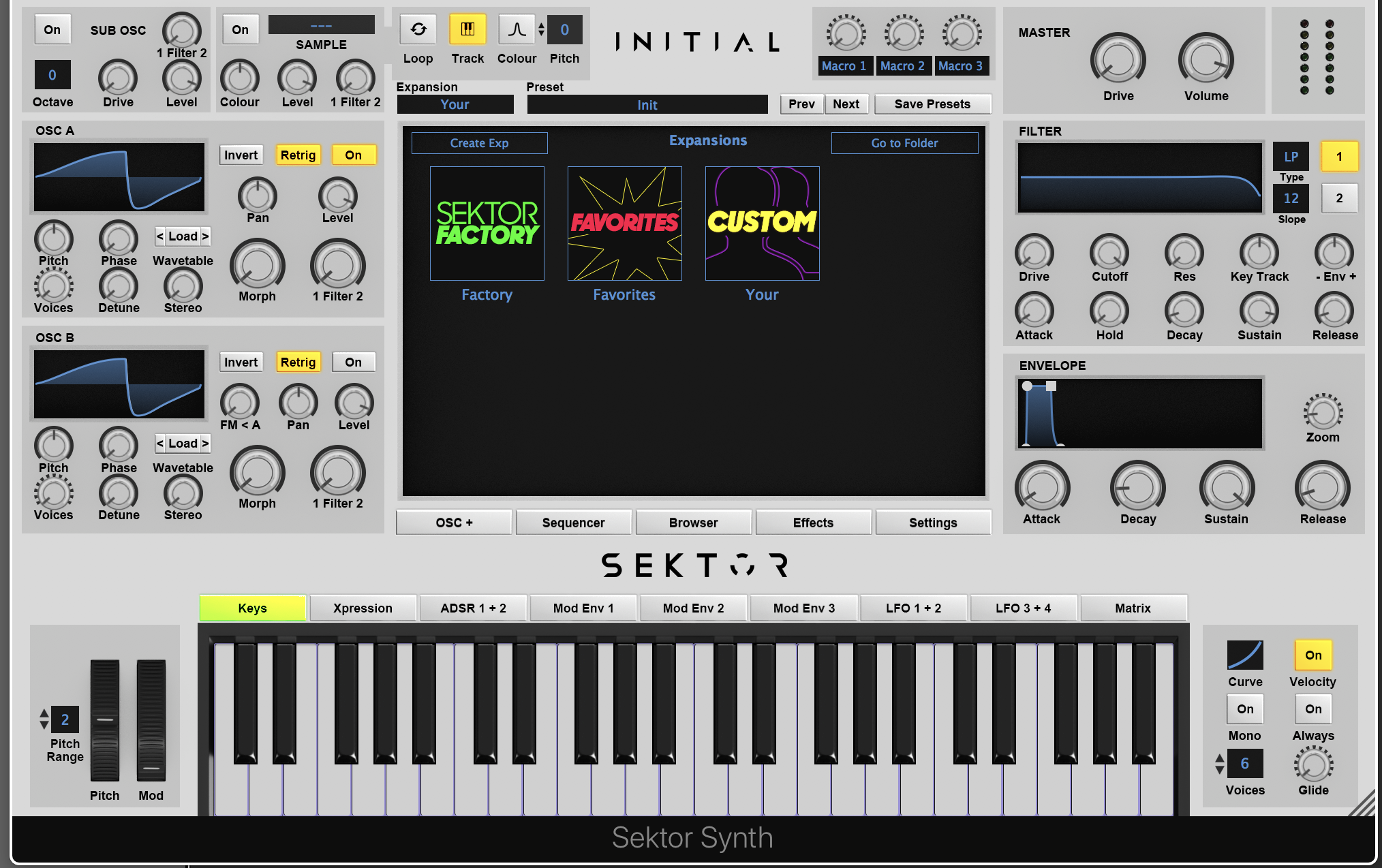Click the Macro 2 knob
The image size is (1382, 868).
tap(904, 34)
